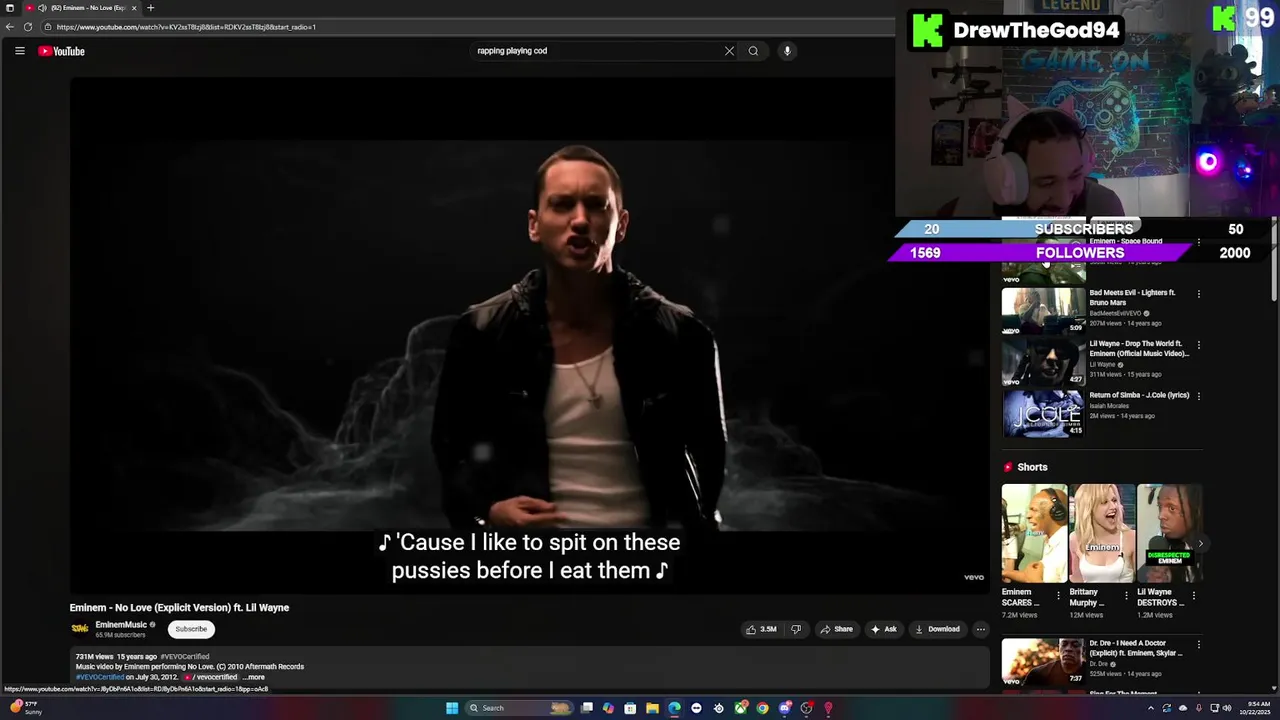Subscribe to the EminemMusic channel

pyautogui.click(x=191, y=629)
